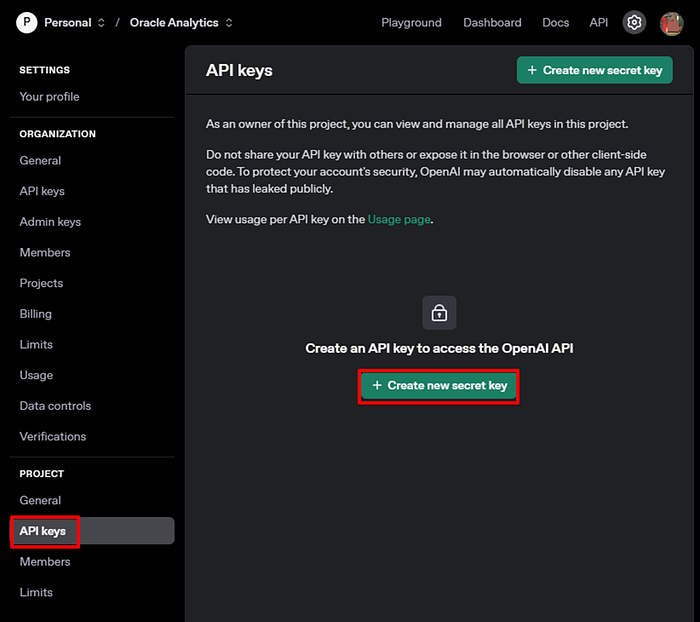Open the user avatar menu
700x622 pixels.
[x=671, y=23]
